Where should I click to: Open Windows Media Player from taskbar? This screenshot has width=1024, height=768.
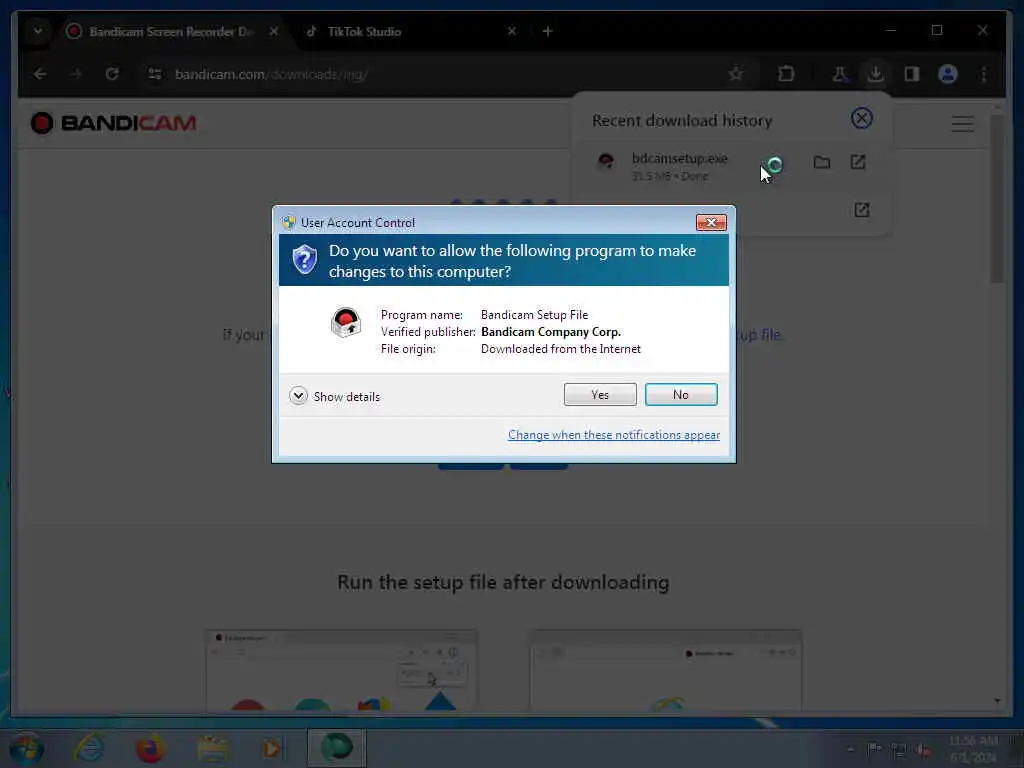click(272, 748)
